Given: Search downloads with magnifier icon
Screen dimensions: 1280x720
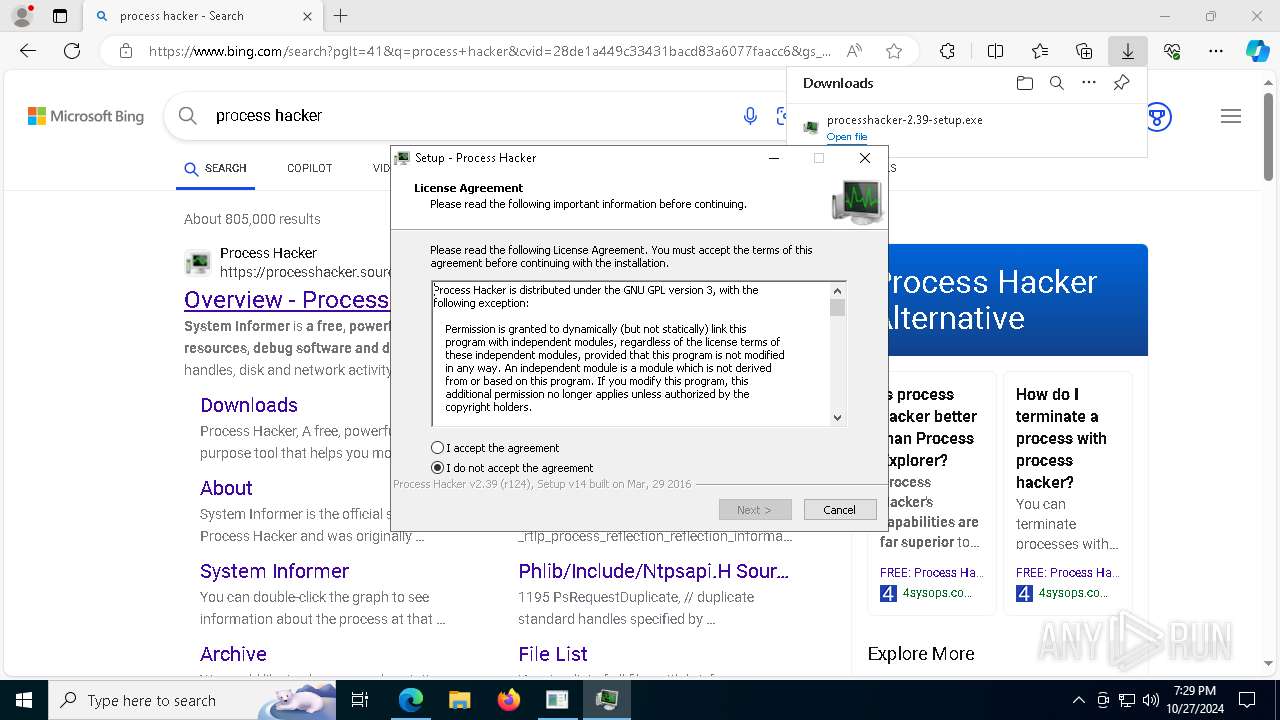Looking at the screenshot, I should 1056,83.
